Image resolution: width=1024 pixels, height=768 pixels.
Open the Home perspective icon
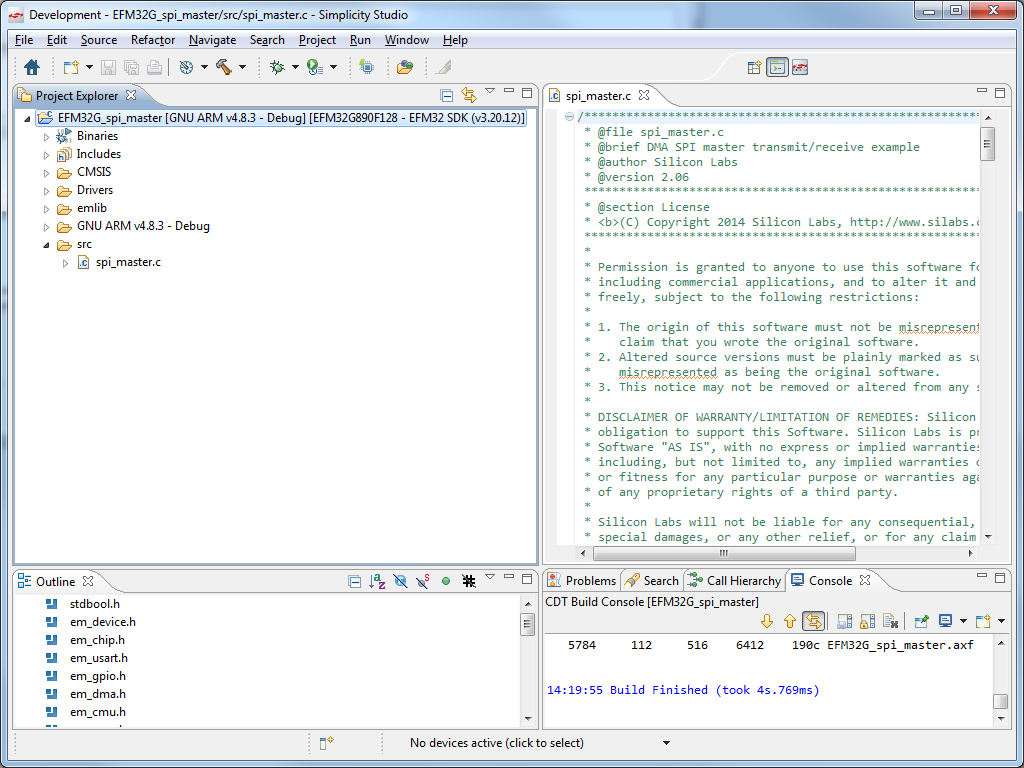(31, 67)
